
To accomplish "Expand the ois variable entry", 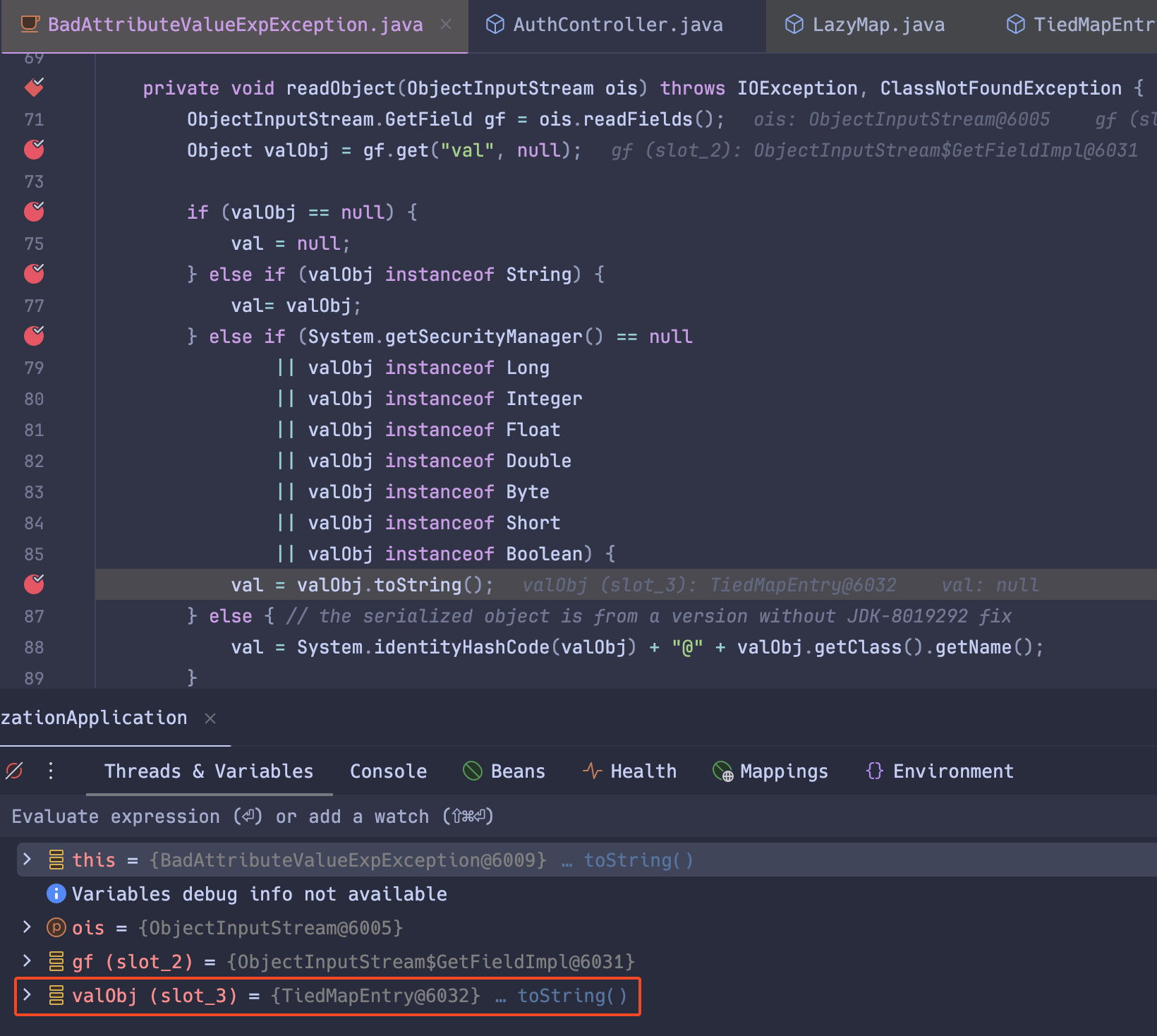I will [27, 927].
